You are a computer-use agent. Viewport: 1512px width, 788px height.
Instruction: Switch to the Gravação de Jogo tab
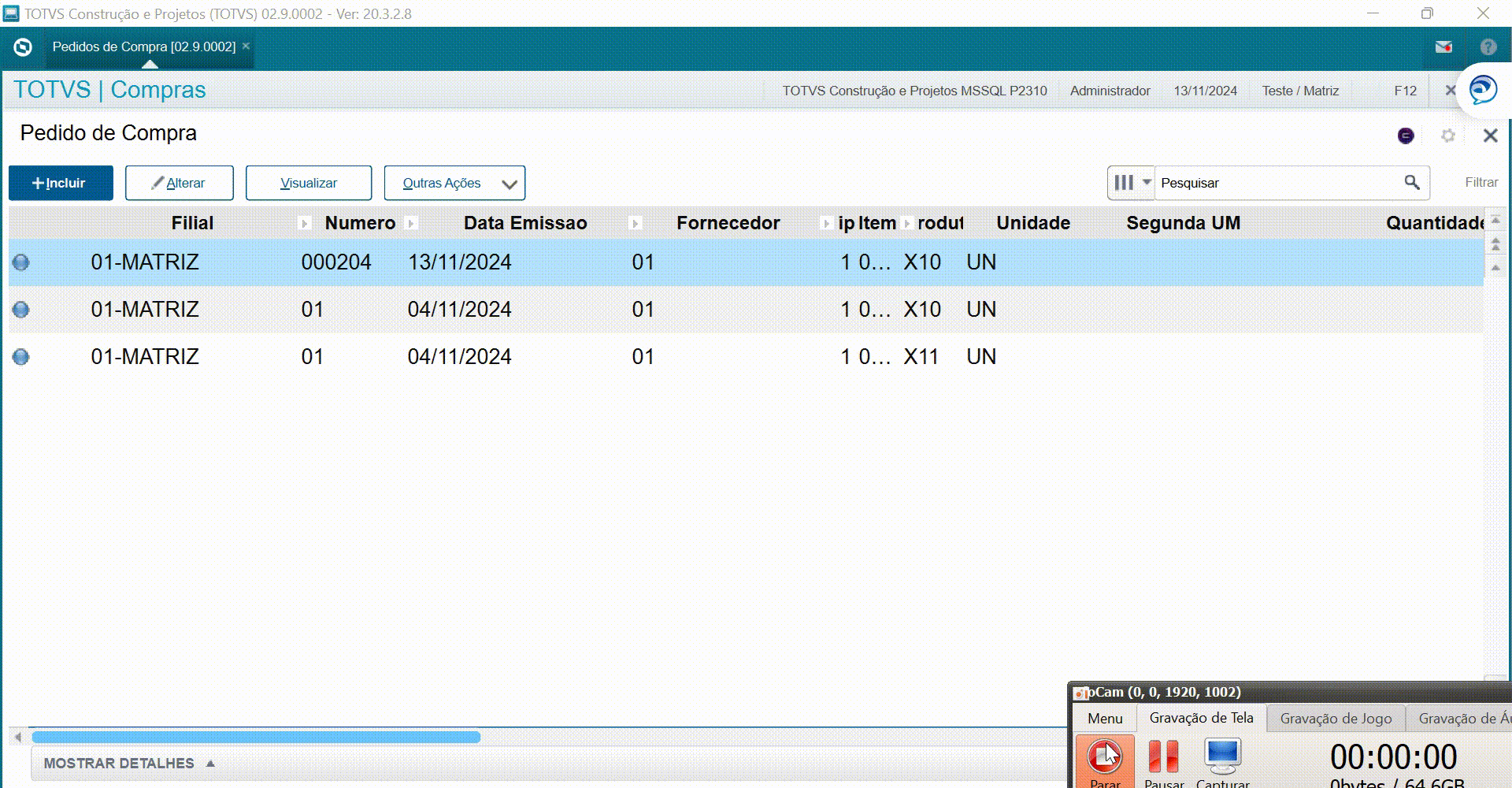(1336, 719)
